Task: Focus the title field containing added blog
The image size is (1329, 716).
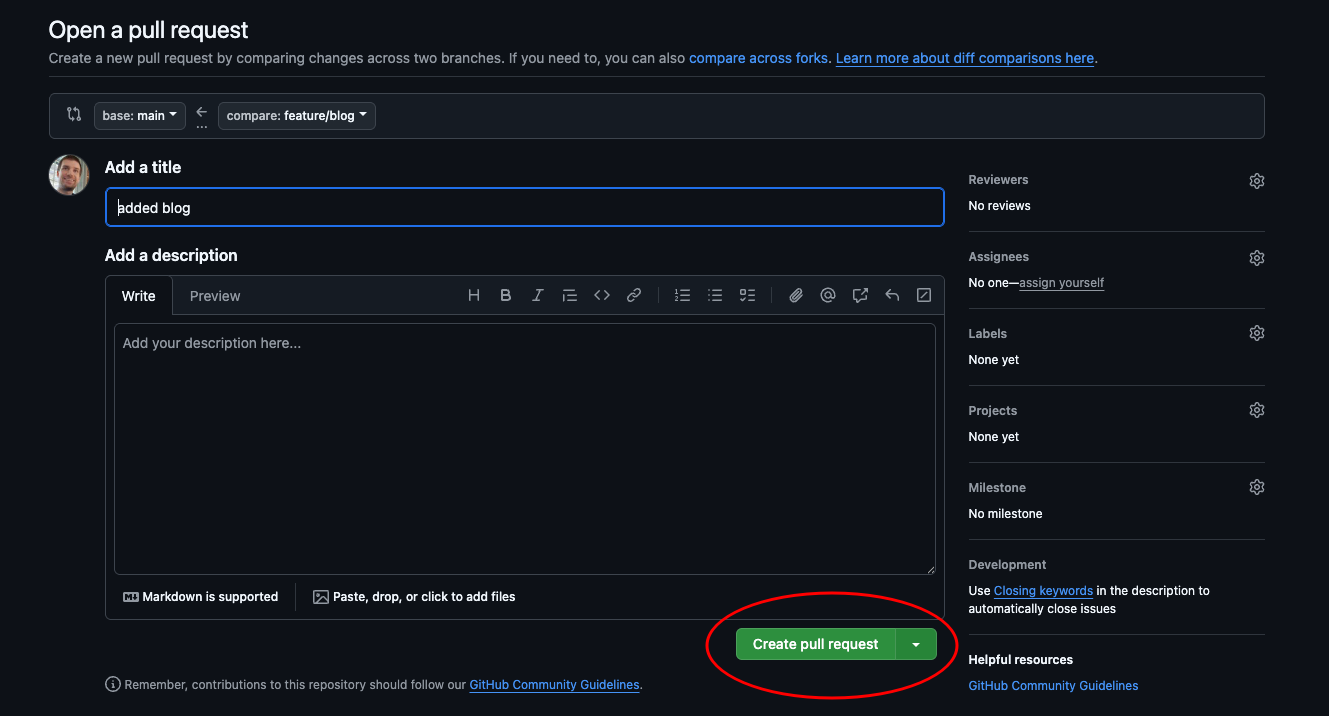Action: coord(524,208)
